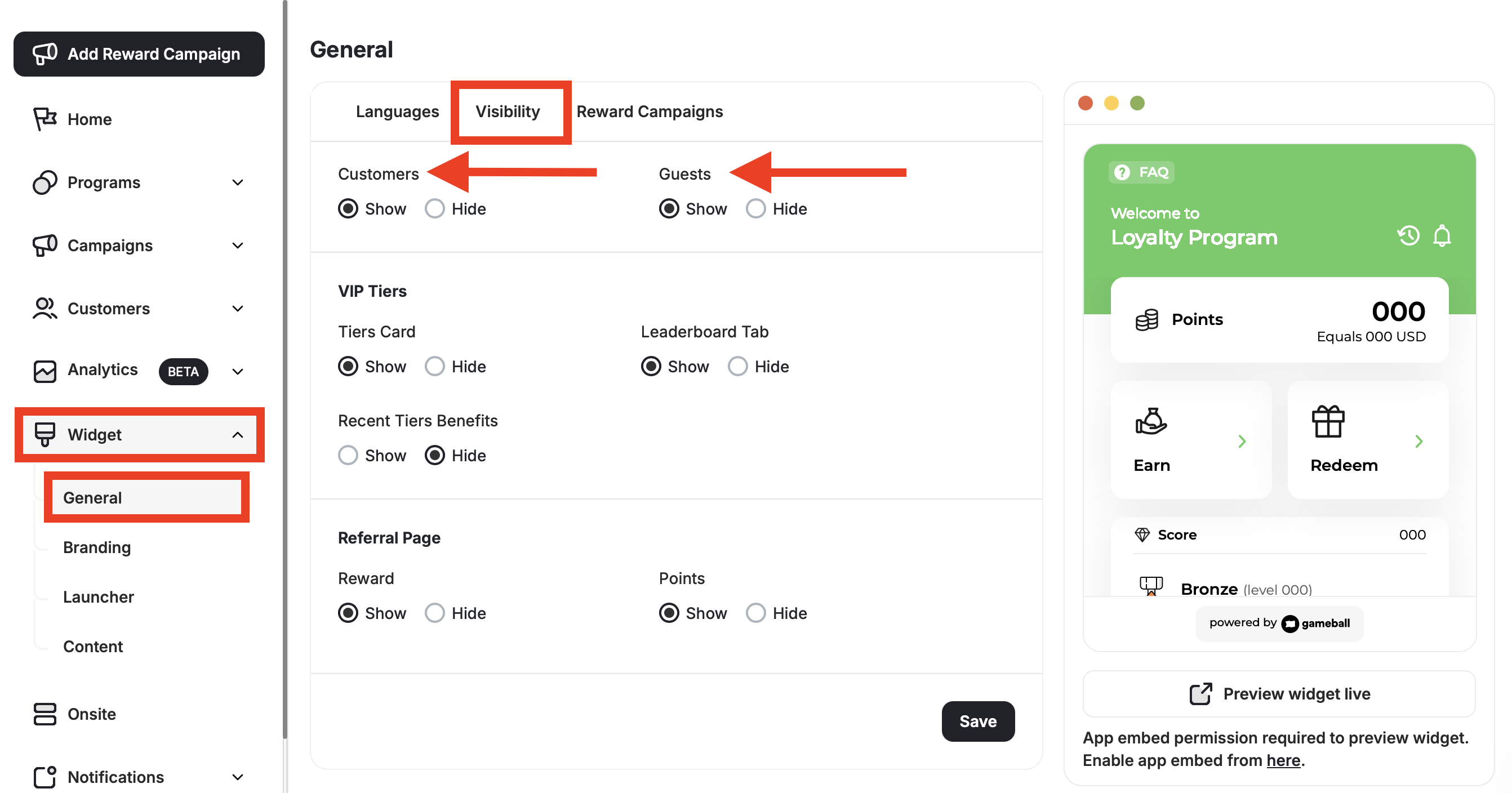
Task: Click the FAQ question mark icon in widget preview
Action: [x=1122, y=172]
